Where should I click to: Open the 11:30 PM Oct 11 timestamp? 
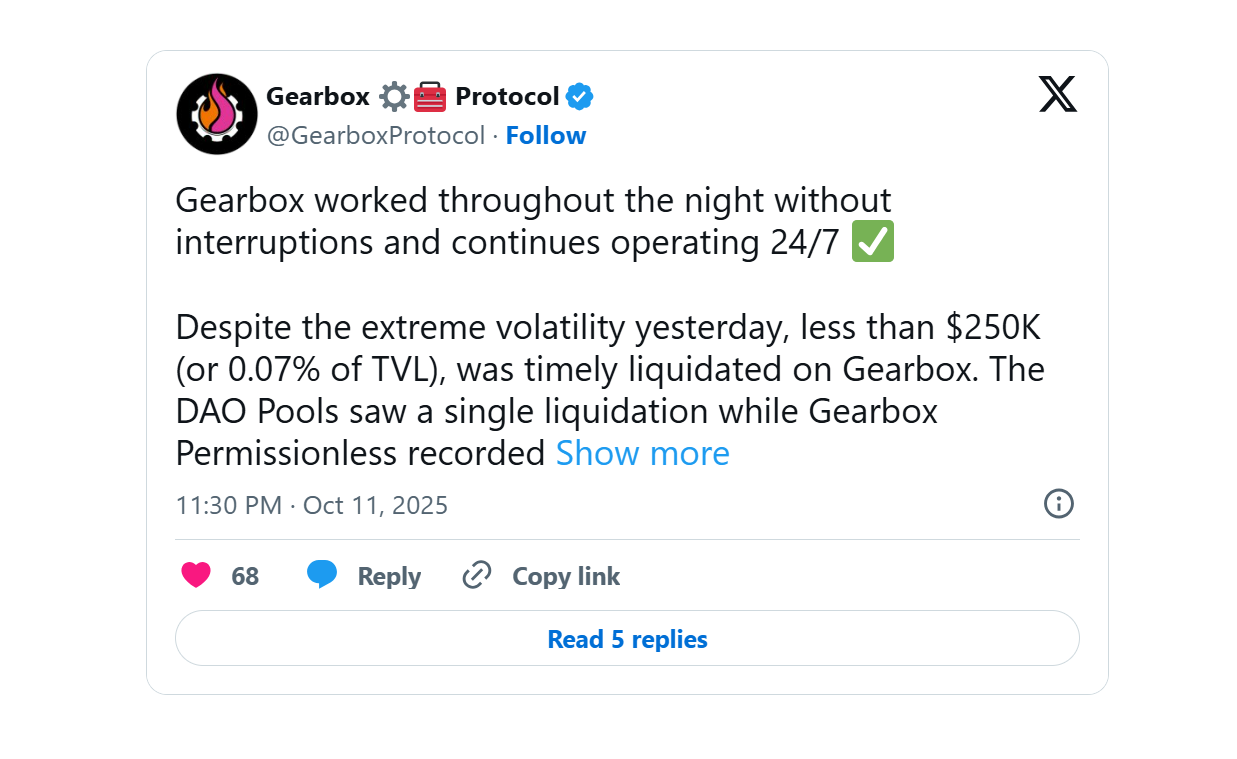click(x=311, y=505)
